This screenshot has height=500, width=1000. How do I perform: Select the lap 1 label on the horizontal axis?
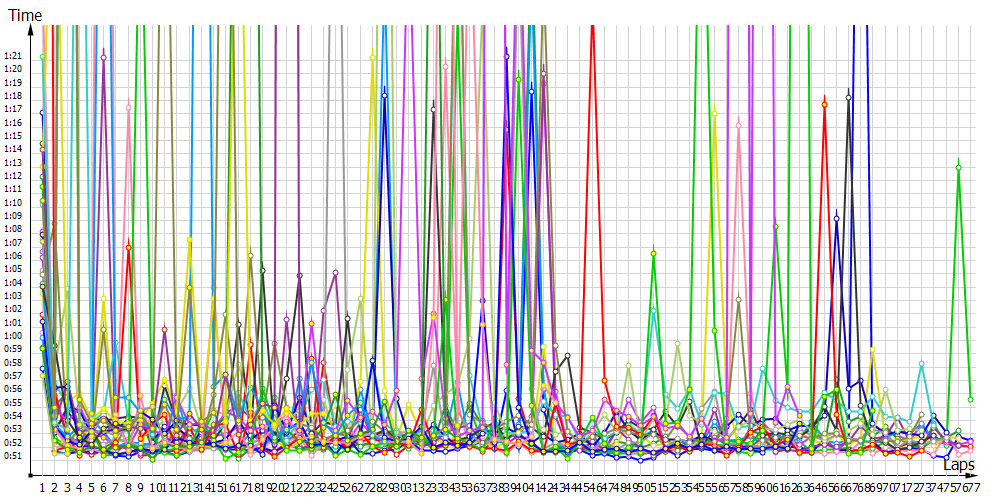pyautogui.click(x=42, y=485)
